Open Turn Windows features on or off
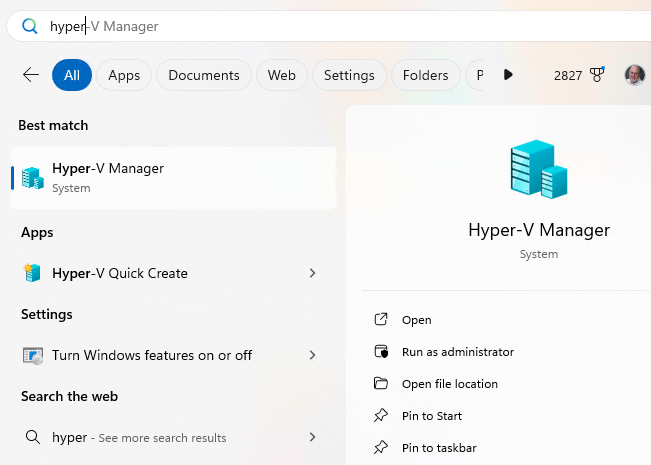The height and width of the screenshot is (465, 651). coord(174,355)
